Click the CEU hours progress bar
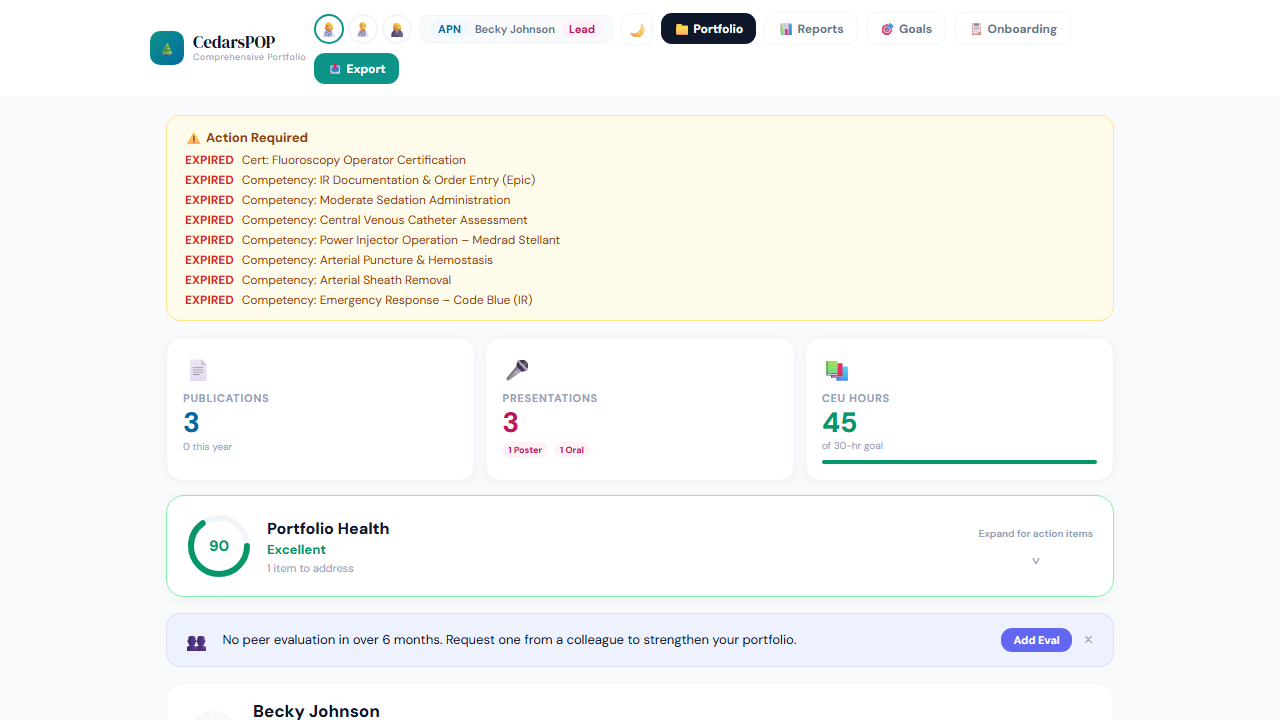The width and height of the screenshot is (1280, 720). click(x=958, y=462)
